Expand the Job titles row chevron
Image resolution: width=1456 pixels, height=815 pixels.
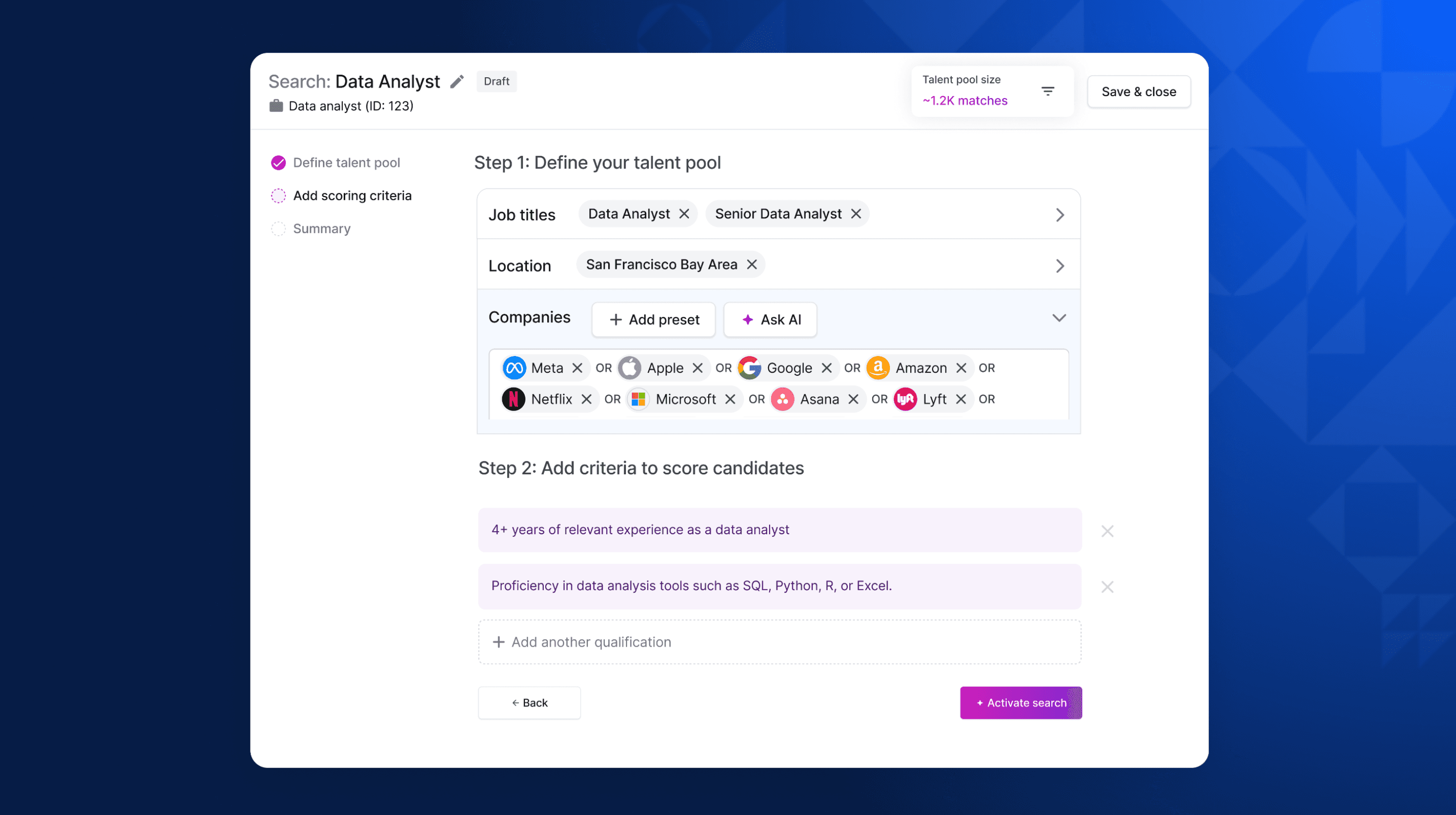[1060, 215]
